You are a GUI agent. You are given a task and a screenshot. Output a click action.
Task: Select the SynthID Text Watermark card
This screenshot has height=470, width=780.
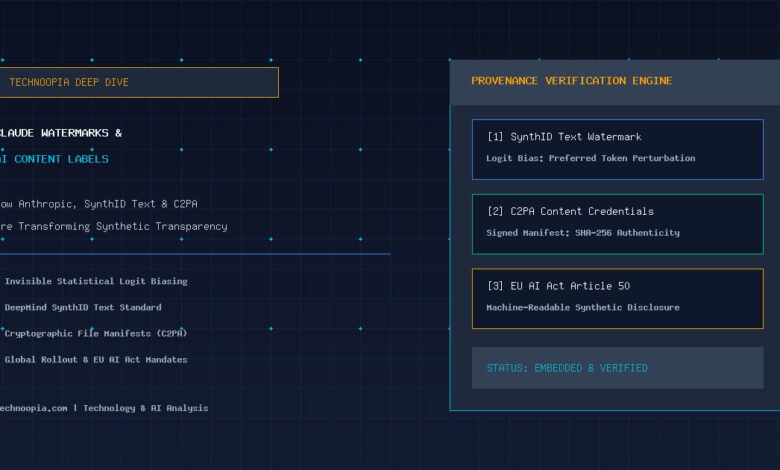[617, 149]
